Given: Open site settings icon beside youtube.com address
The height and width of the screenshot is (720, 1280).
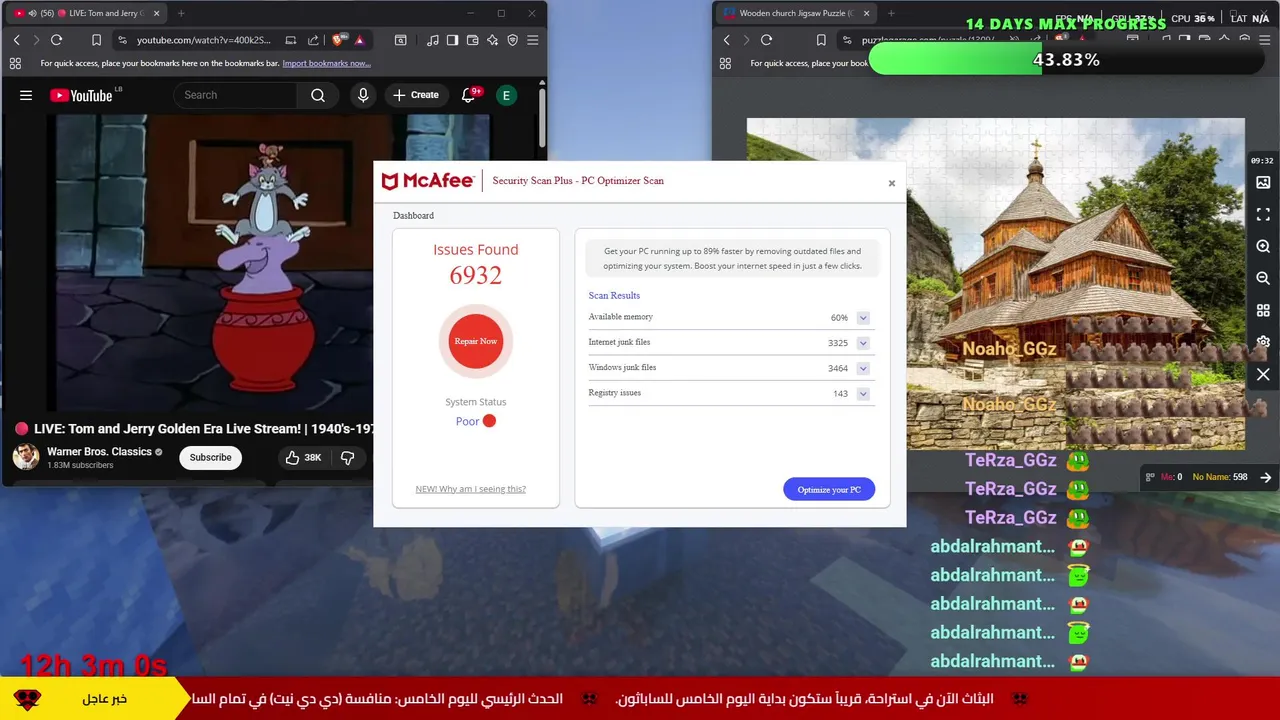Looking at the screenshot, I should pyautogui.click(x=122, y=40).
